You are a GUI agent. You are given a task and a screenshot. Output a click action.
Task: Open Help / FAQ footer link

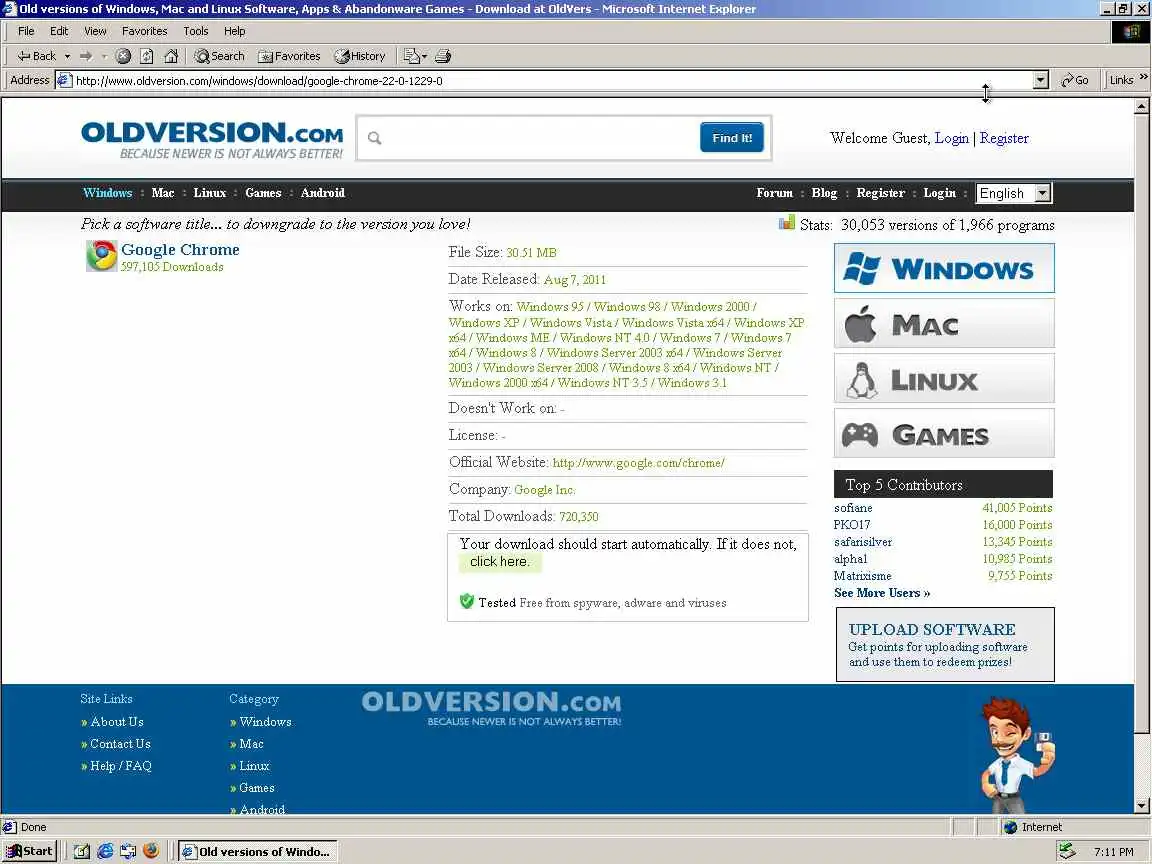pos(120,766)
